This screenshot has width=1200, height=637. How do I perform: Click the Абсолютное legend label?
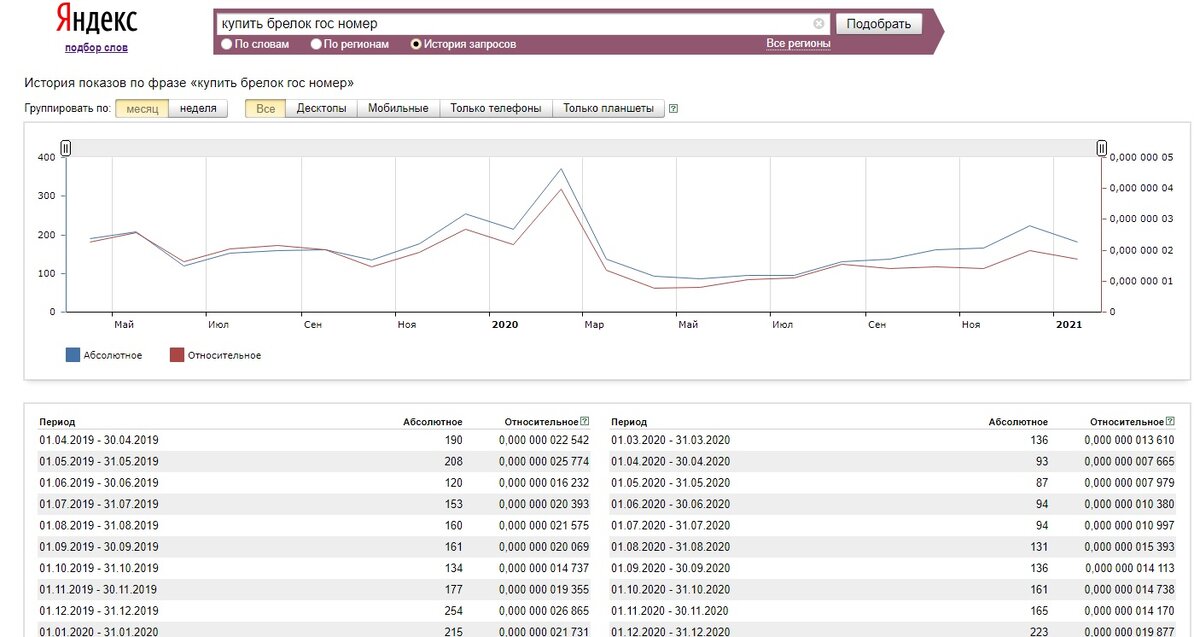click(114, 356)
